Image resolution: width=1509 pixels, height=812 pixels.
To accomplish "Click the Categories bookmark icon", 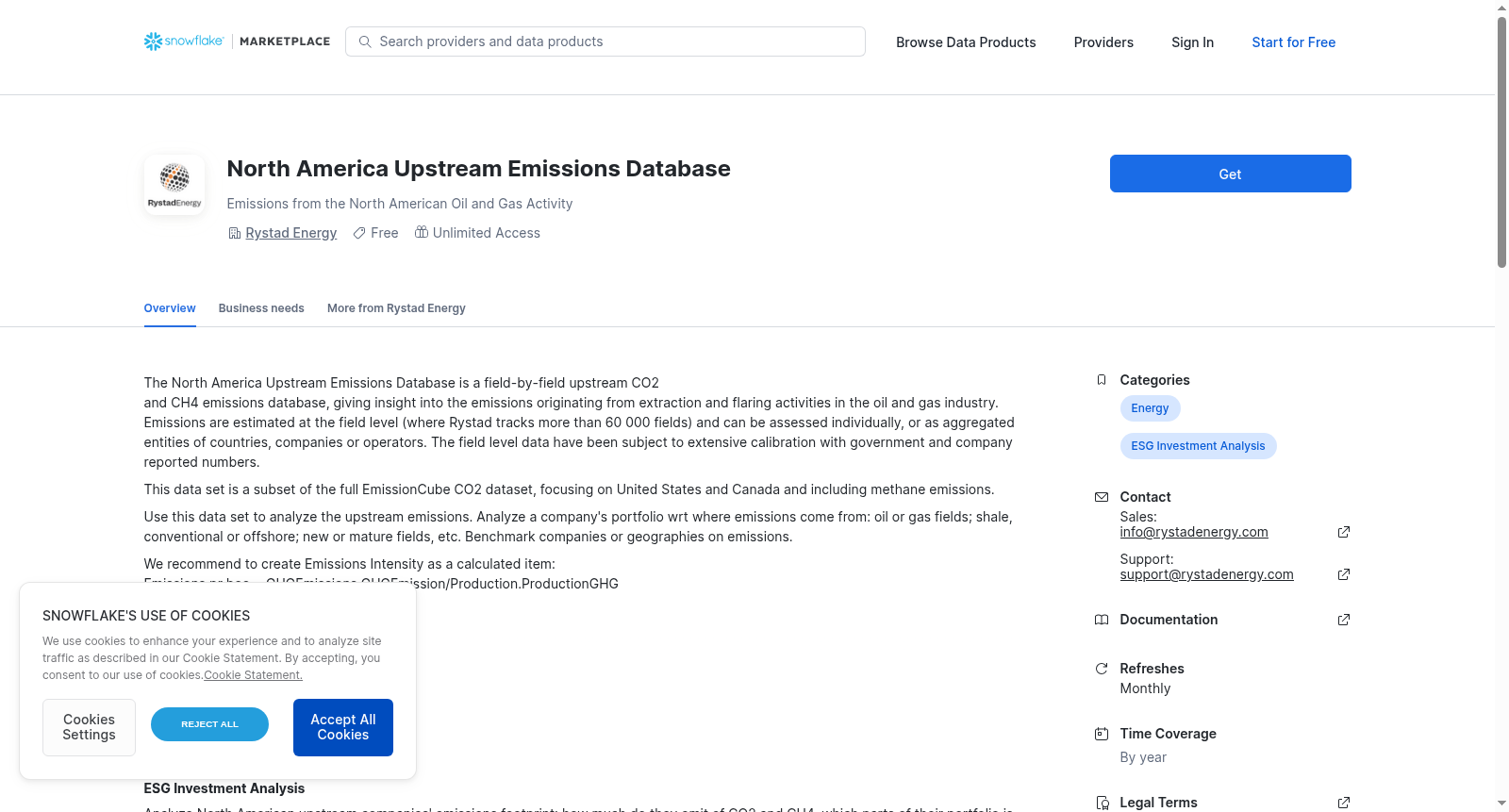I will pyautogui.click(x=1102, y=380).
